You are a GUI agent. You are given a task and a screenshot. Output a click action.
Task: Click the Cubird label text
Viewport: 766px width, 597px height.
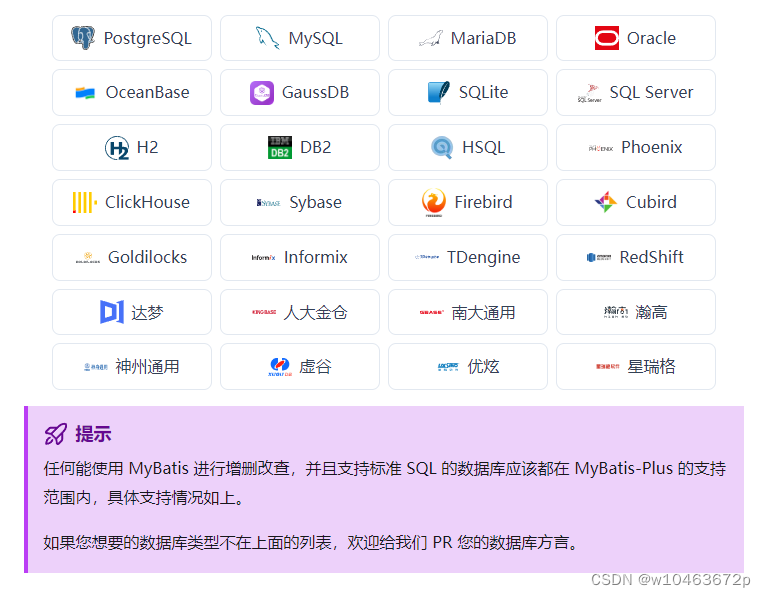652,202
